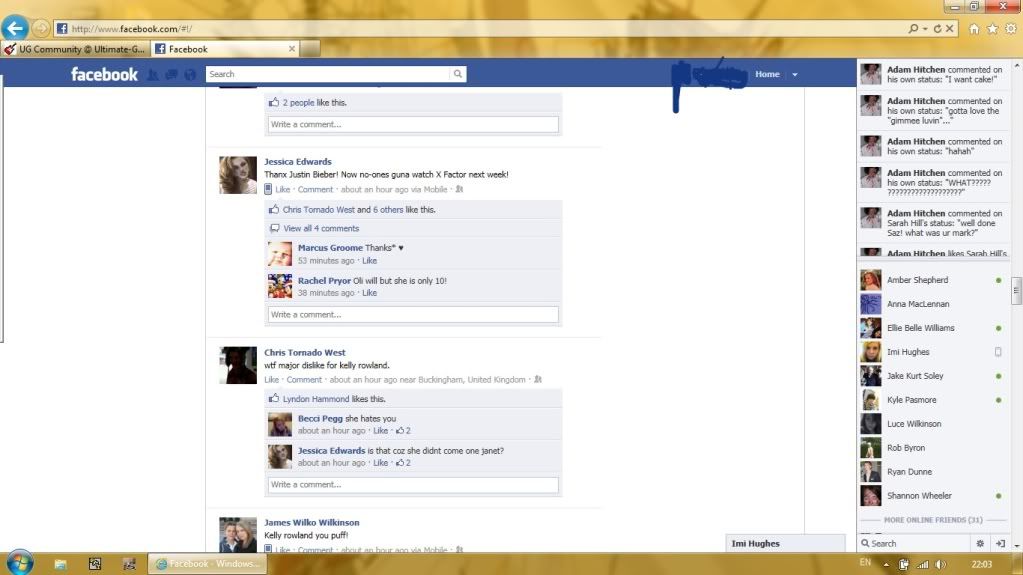Image resolution: width=1023 pixels, height=575 pixels.
Task: Click the browser back arrow button
Action: [x=15, y=28]
